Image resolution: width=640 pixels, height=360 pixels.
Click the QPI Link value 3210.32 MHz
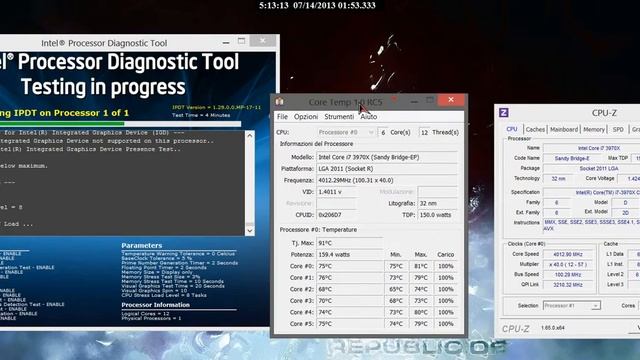pyautogui.click(x=568, y=285)
